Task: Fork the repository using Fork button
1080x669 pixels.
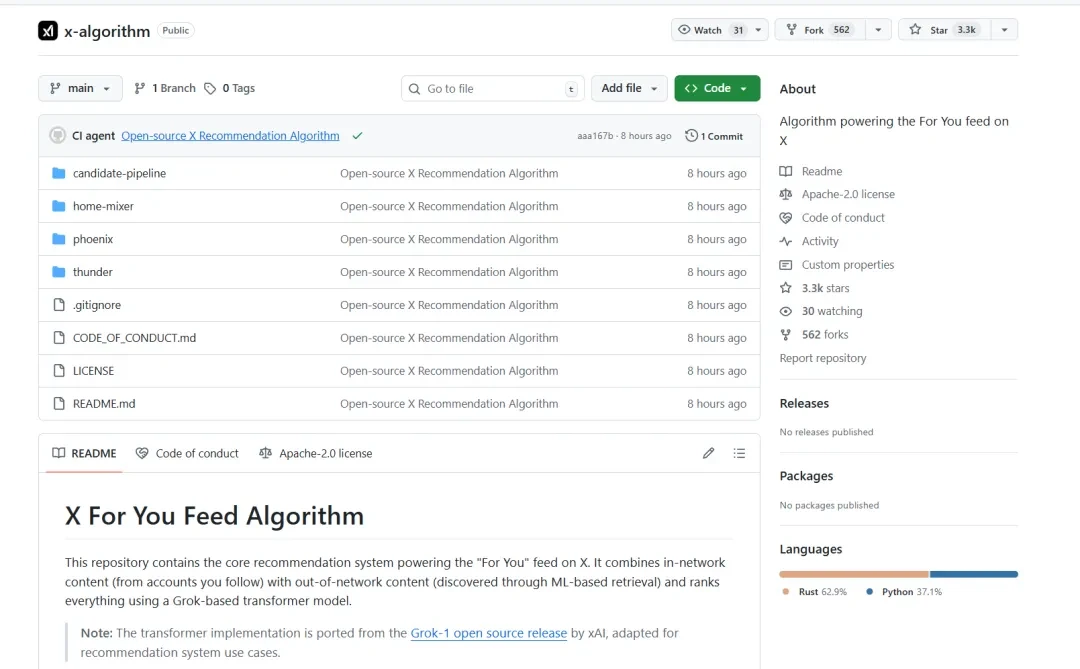Action: [820, 30]
